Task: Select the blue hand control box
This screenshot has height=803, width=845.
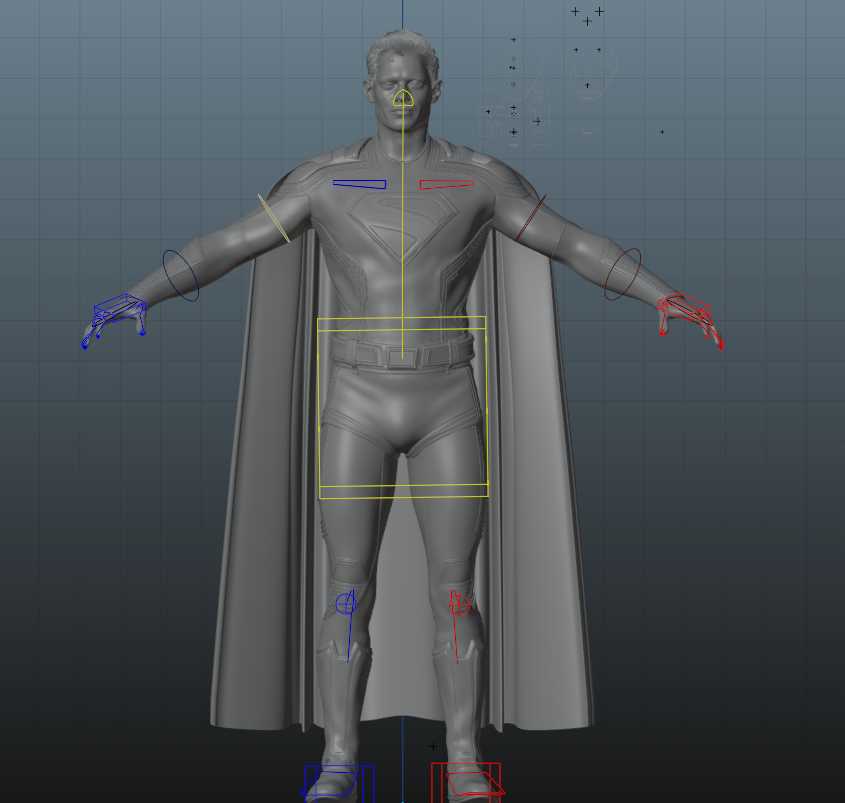Action: coord(120,307)
